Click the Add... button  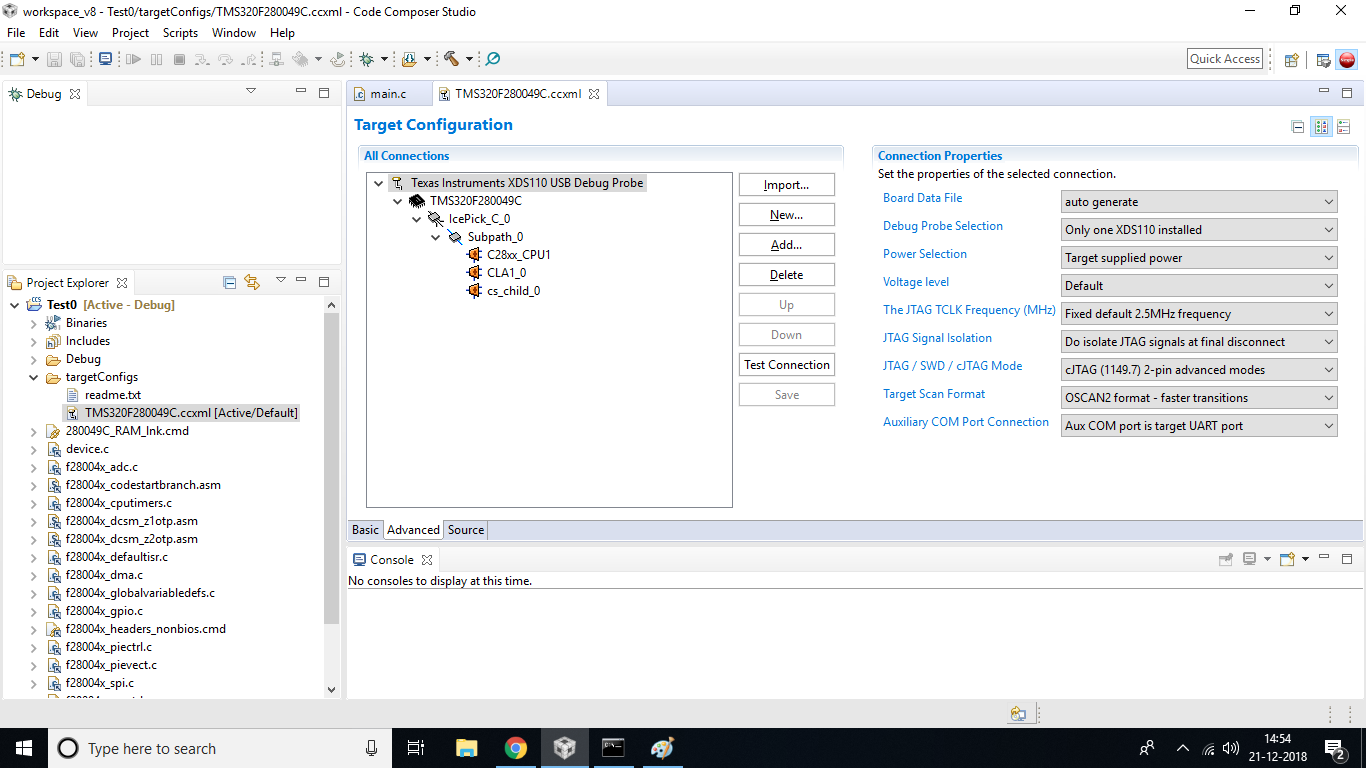click(786, 245)
